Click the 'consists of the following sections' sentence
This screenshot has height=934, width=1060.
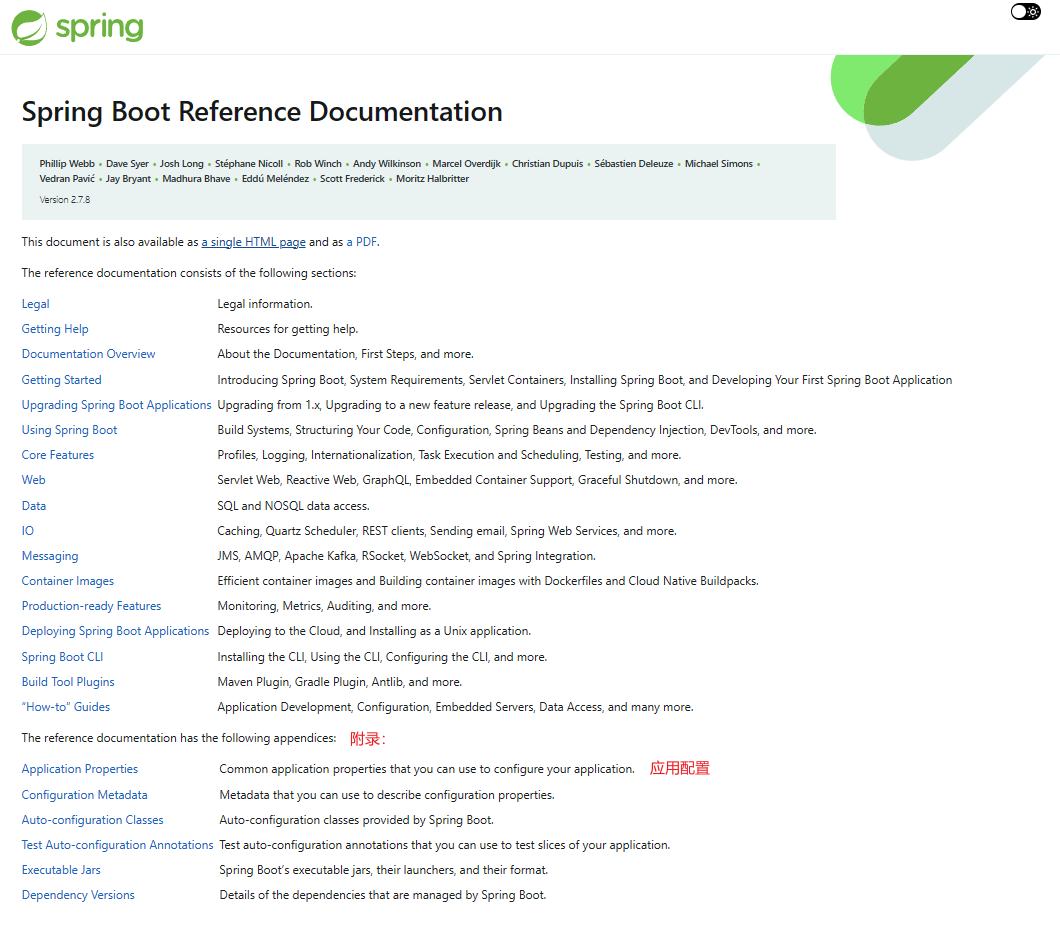click(x=189, y=273)
